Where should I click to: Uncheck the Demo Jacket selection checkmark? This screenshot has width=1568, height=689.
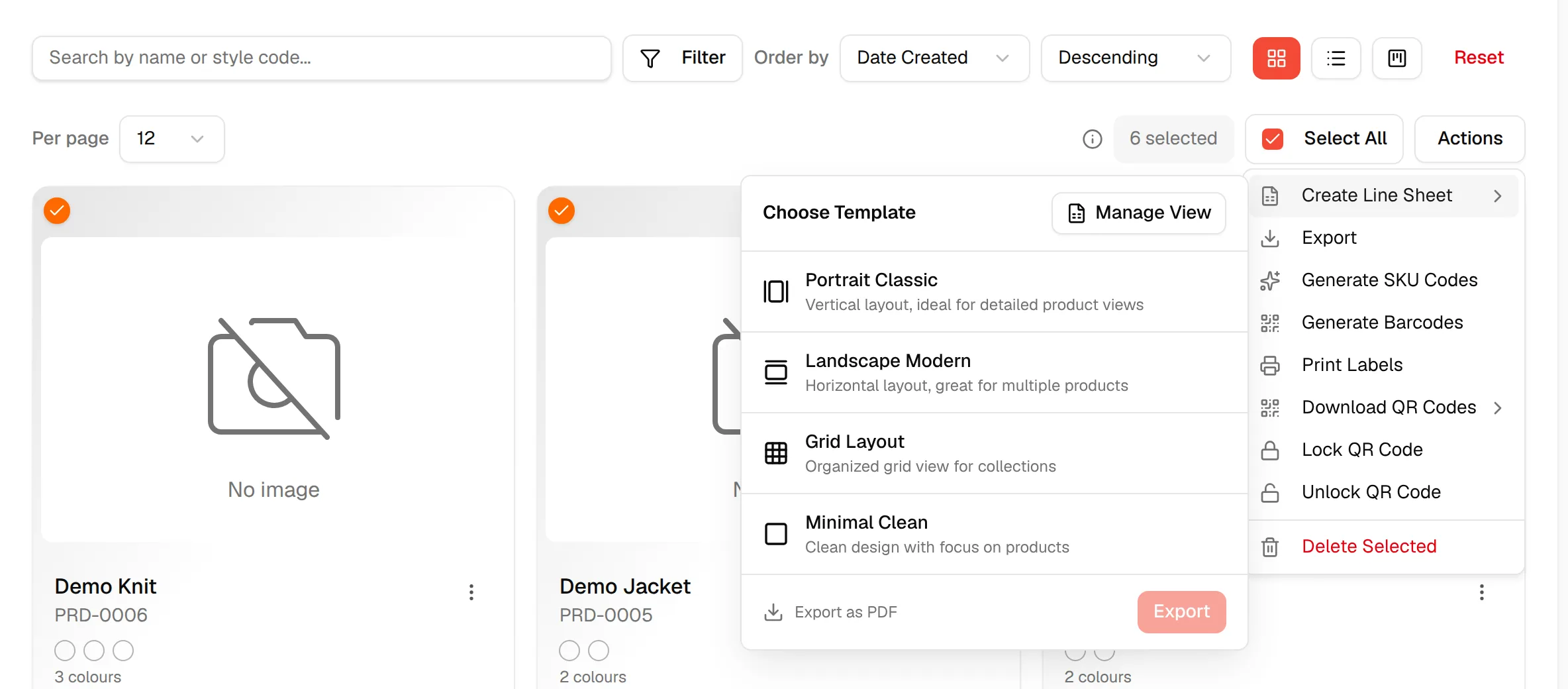(x=562, y=211)
